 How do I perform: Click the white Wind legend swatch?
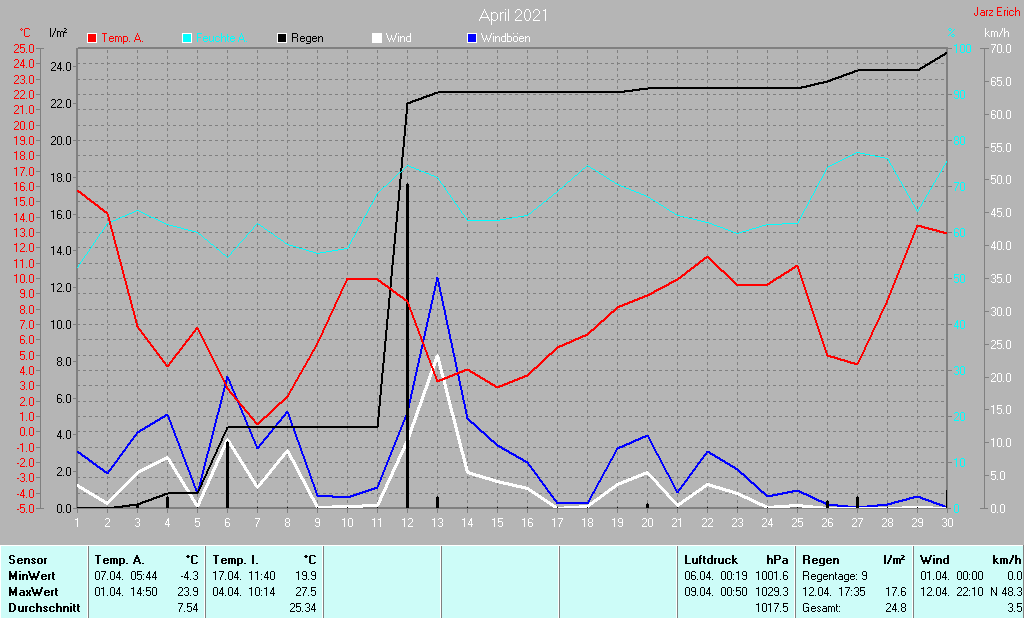(x=377, y=38)
